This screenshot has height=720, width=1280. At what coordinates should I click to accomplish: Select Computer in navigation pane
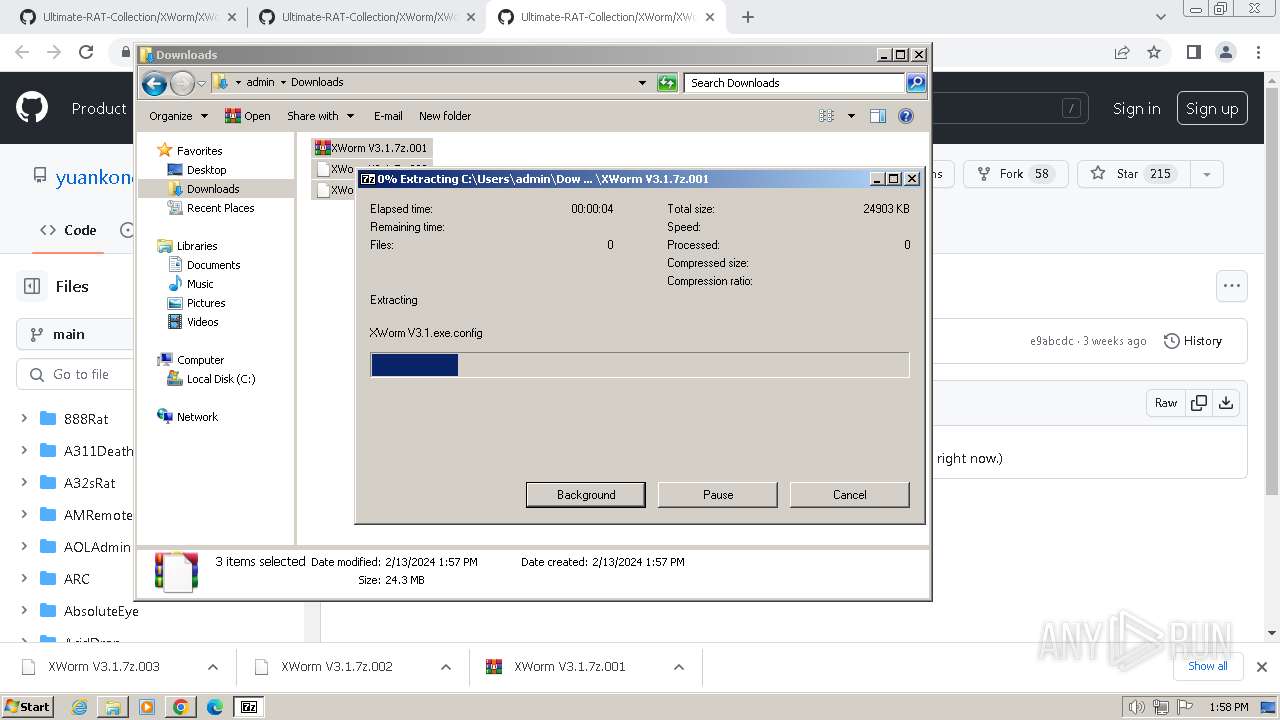click(200, 360)
